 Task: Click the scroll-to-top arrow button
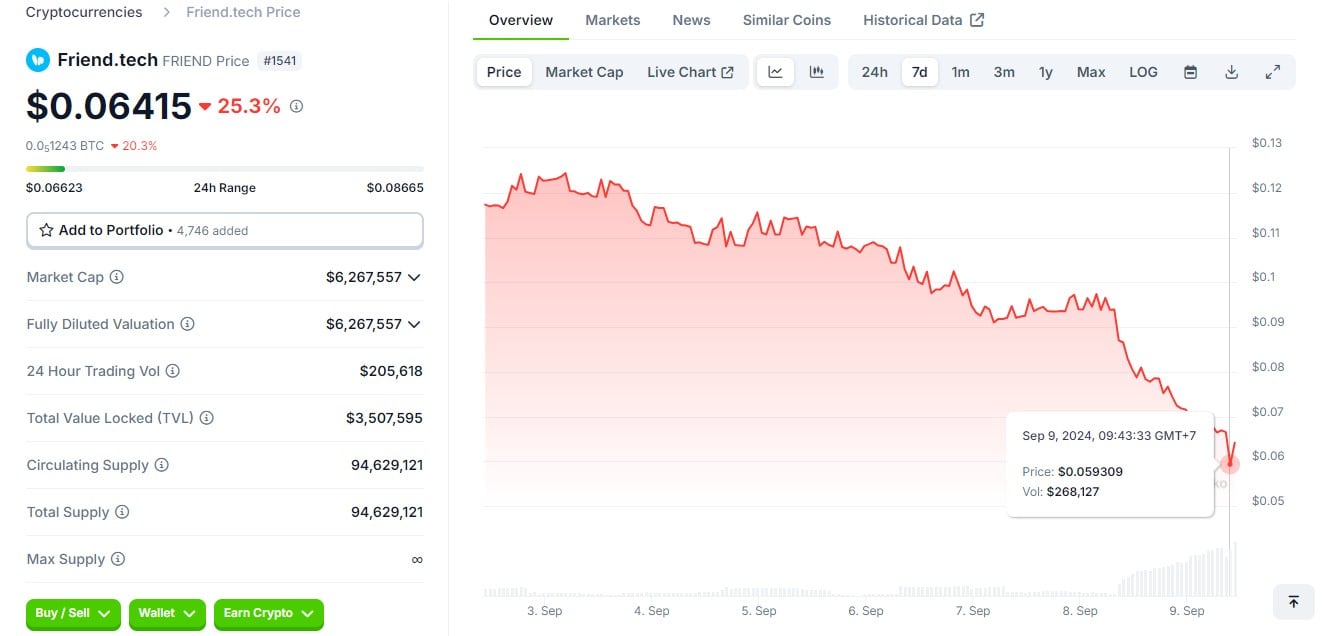click(x=1293, y=601)
